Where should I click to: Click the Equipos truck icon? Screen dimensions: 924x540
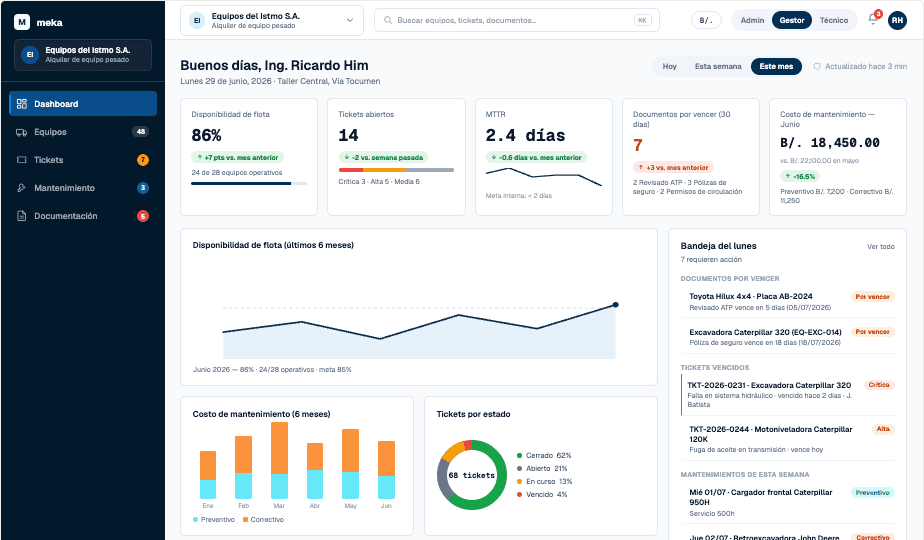(22, 132)
